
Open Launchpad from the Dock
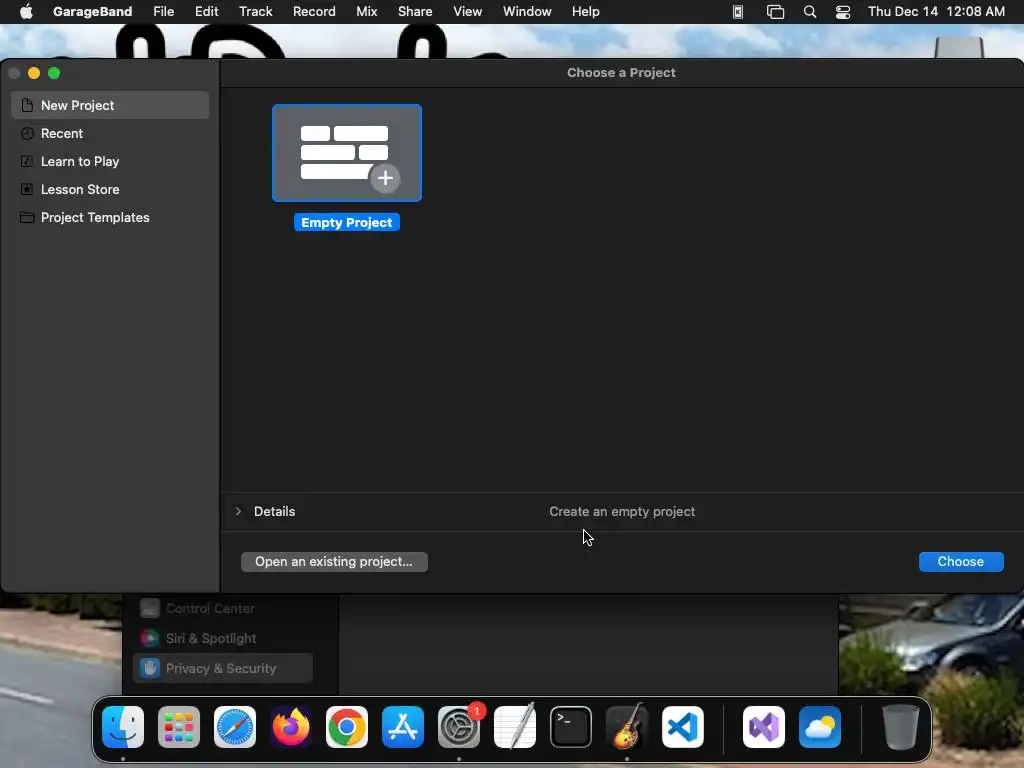tap(179, 727)
